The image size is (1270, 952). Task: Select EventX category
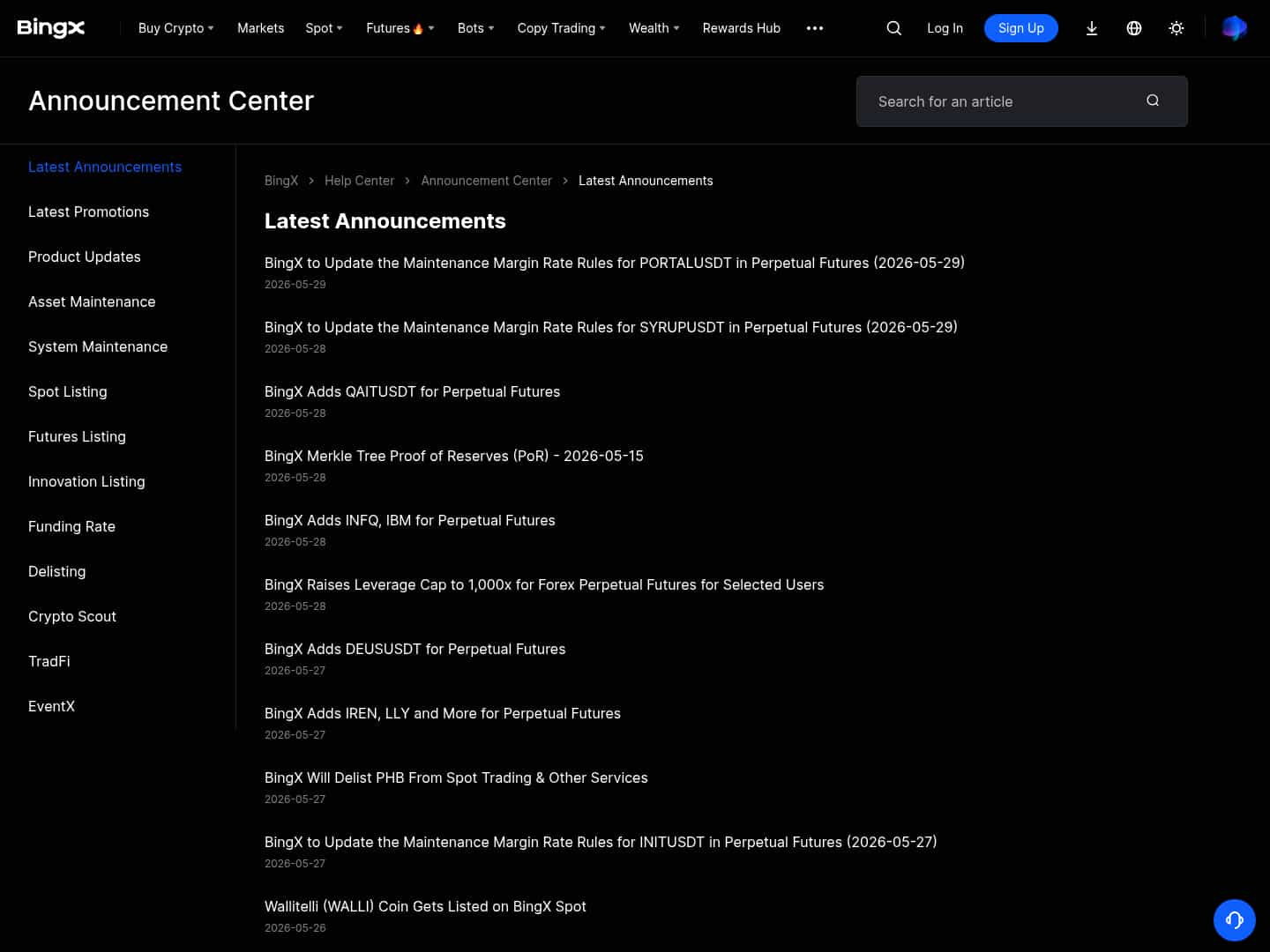51,706
